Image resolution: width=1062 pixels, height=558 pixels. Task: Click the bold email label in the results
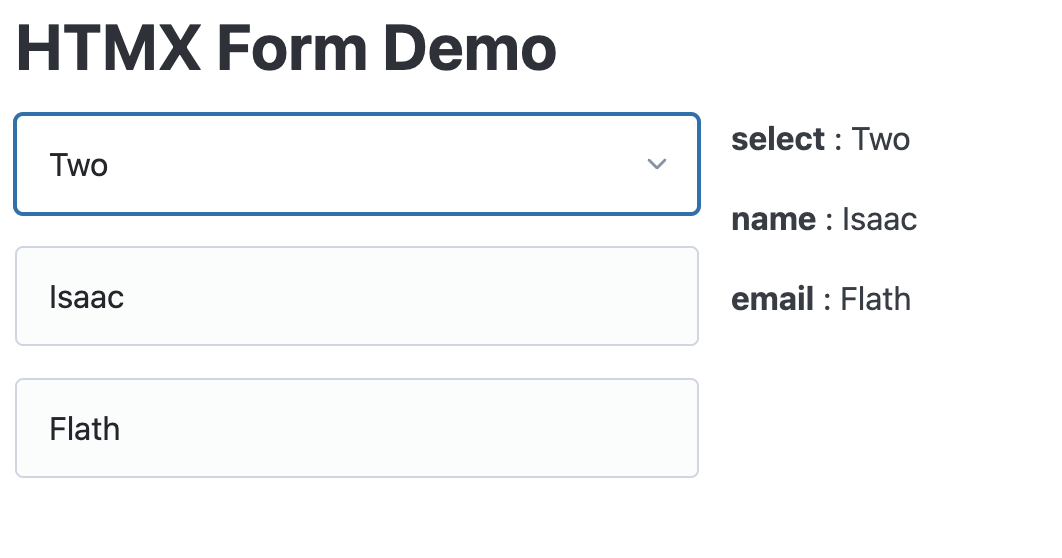tap(772, 299)
